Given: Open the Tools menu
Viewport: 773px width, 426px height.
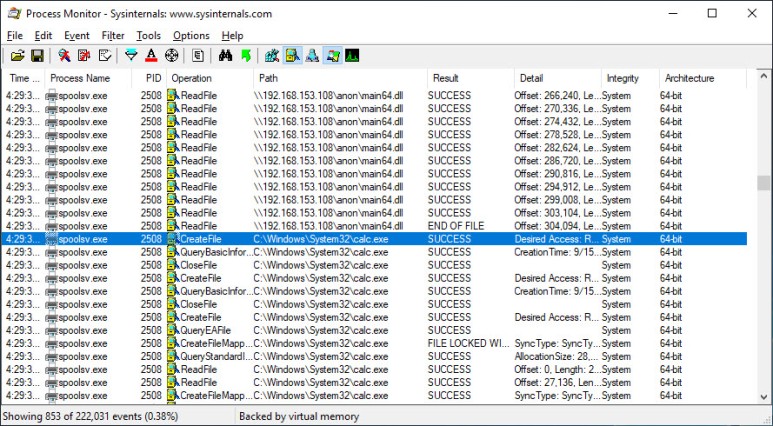Looking at the screenshot, I should click(x=148, y=36).
